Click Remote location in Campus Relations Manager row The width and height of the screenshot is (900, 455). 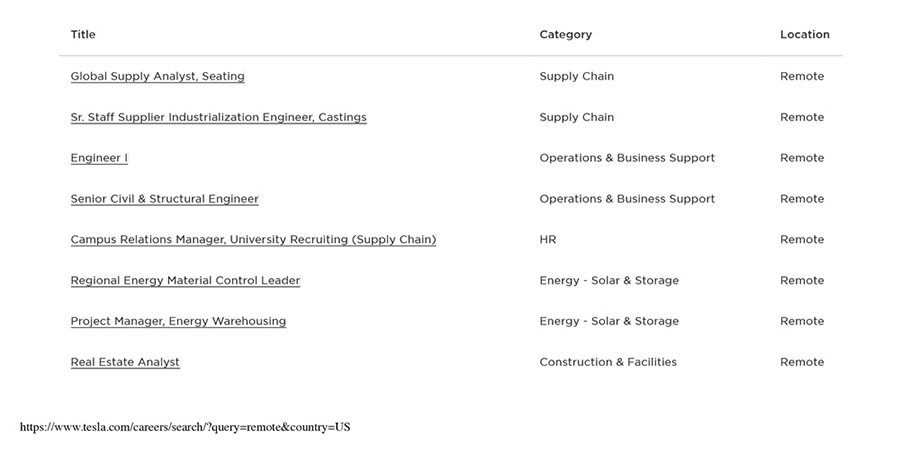[x=802, y=240]
